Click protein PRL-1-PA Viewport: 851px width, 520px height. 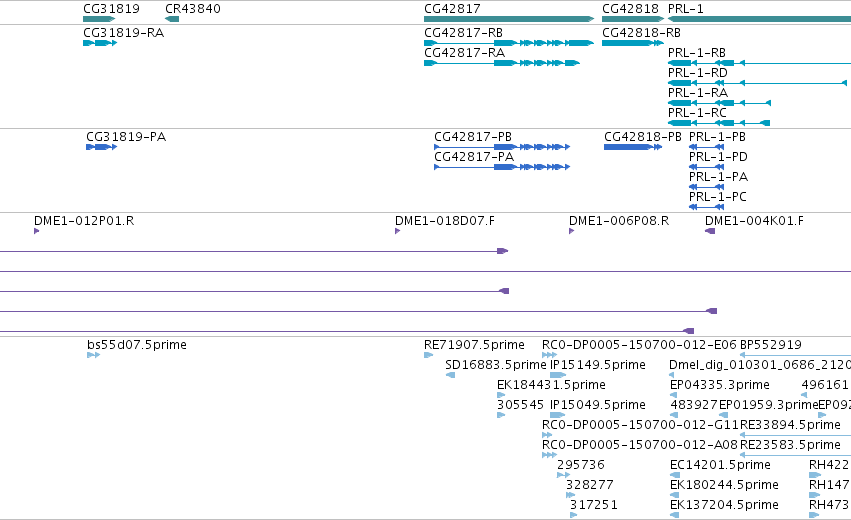706,187
